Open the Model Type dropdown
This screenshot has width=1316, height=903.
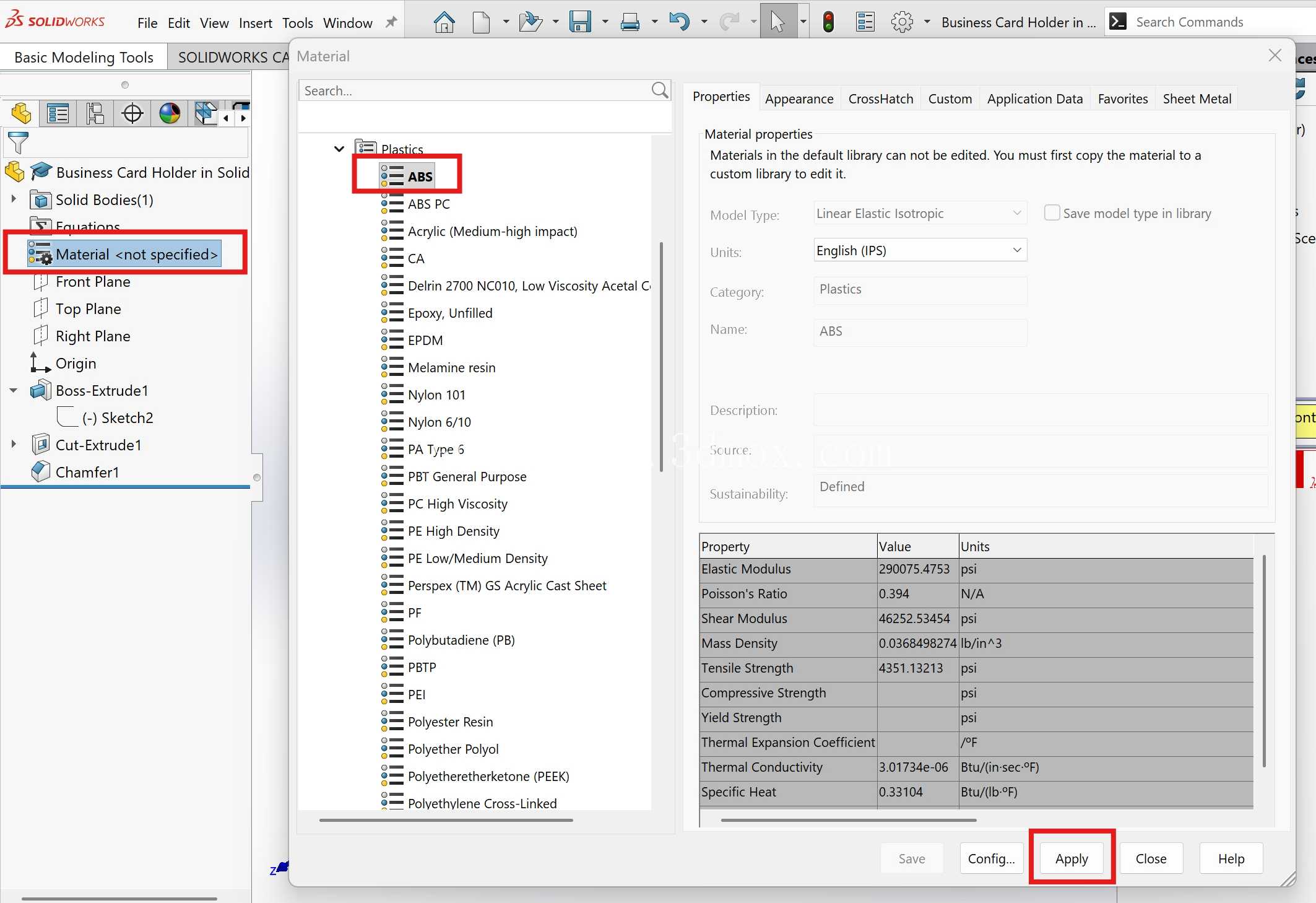920,213
